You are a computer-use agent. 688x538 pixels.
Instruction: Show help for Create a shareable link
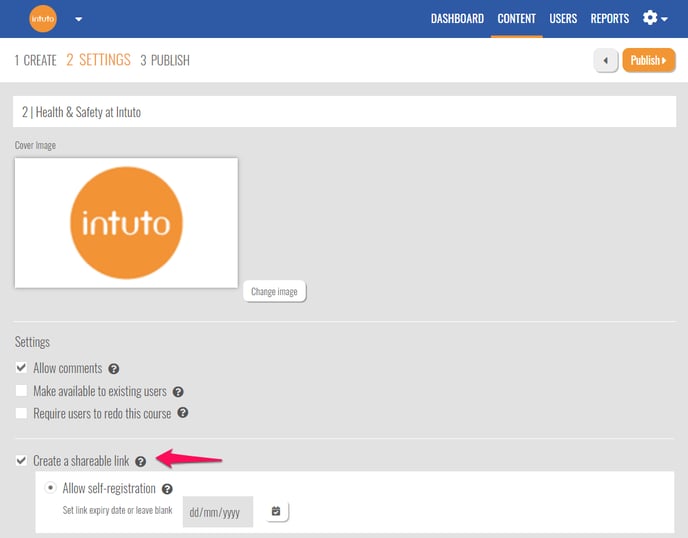click(140, 461)
